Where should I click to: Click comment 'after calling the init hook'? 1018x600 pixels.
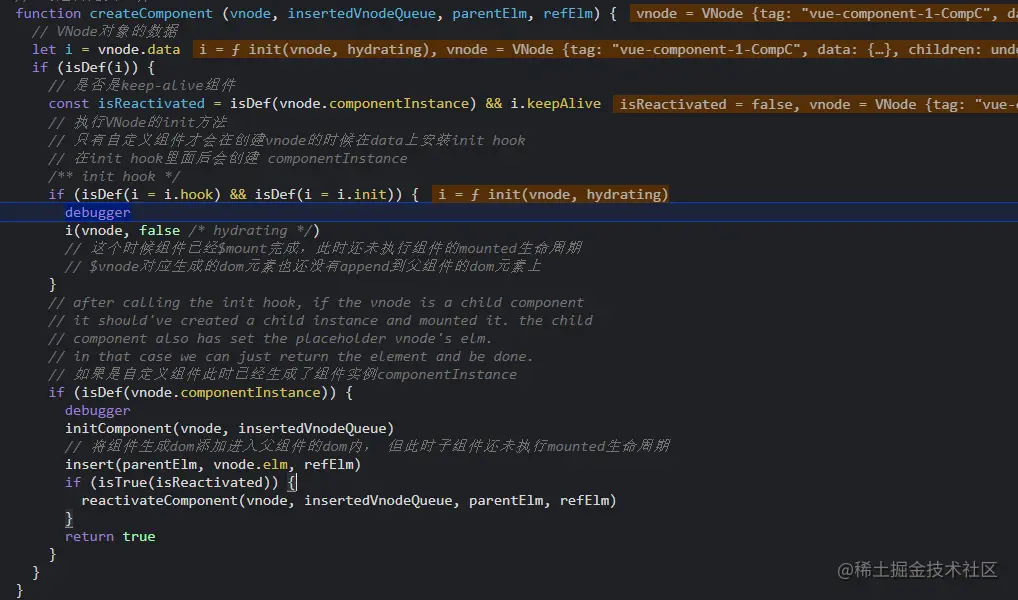click(x=316, y=303)
